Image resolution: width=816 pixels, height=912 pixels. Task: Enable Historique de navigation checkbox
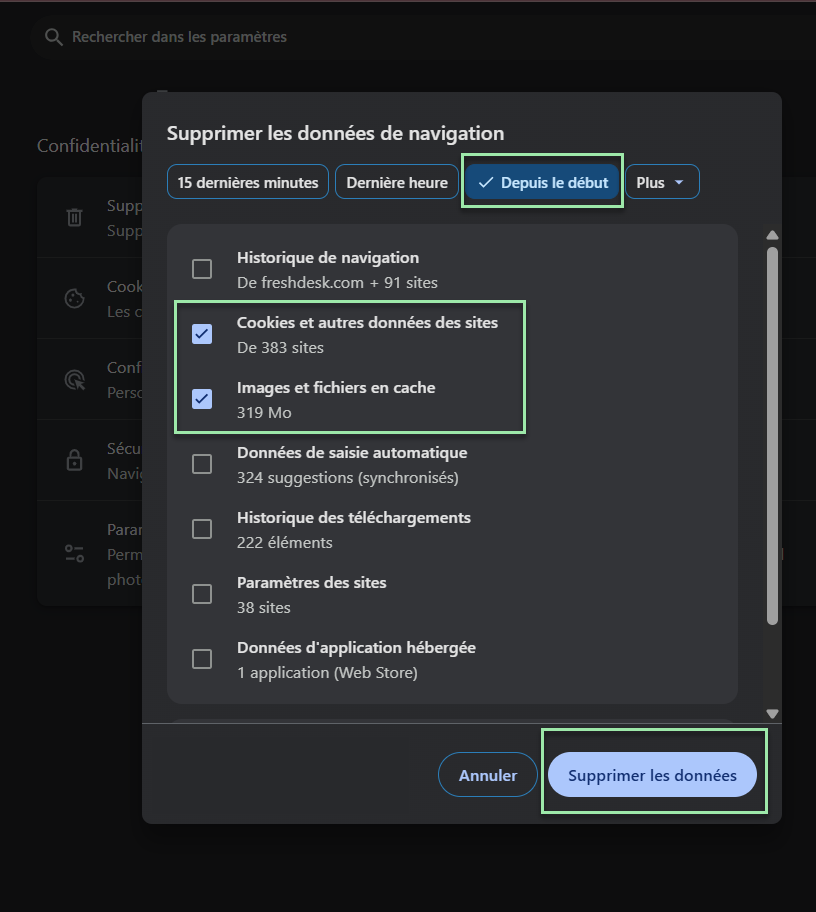202,269
